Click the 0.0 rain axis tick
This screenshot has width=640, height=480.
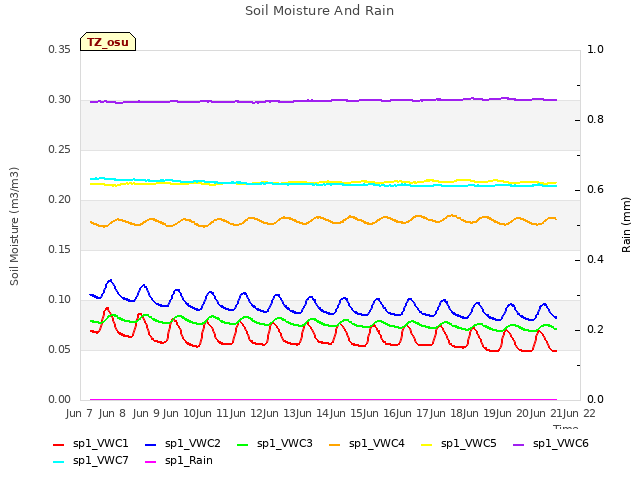click(x=595, y=400)
